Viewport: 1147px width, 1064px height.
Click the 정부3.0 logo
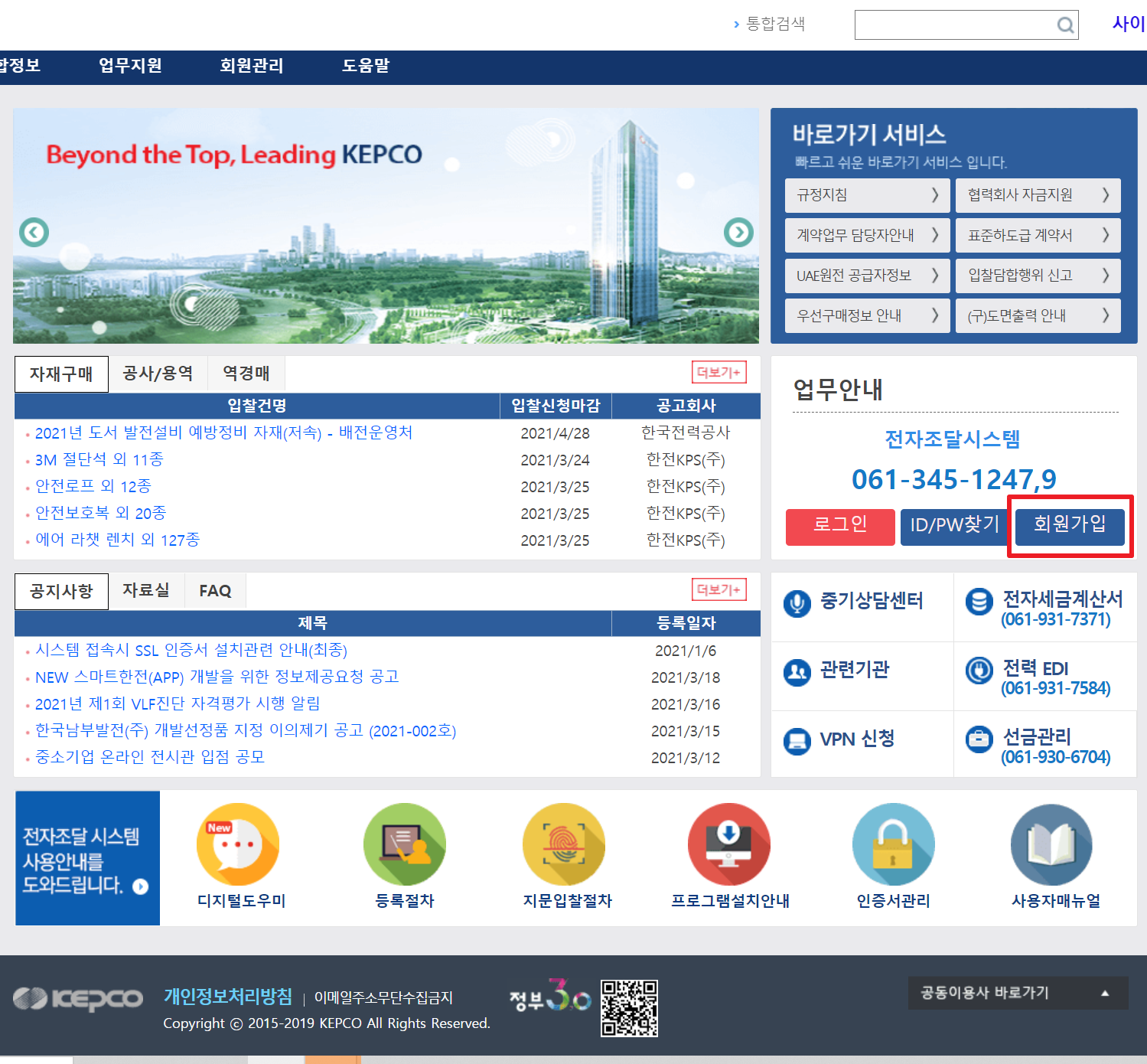point(550,996)
